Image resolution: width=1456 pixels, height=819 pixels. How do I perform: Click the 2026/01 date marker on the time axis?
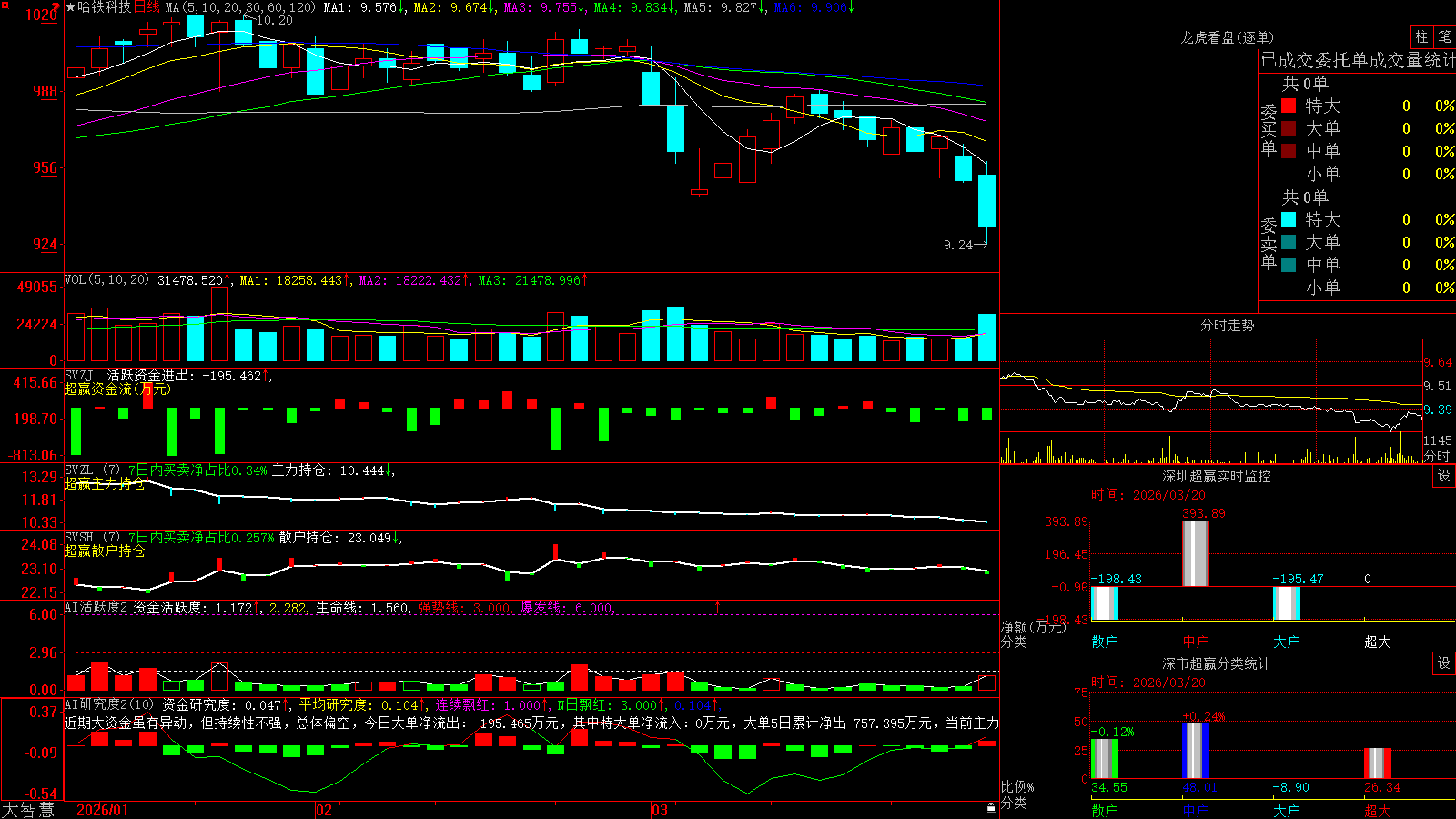[x=103, y=810]
